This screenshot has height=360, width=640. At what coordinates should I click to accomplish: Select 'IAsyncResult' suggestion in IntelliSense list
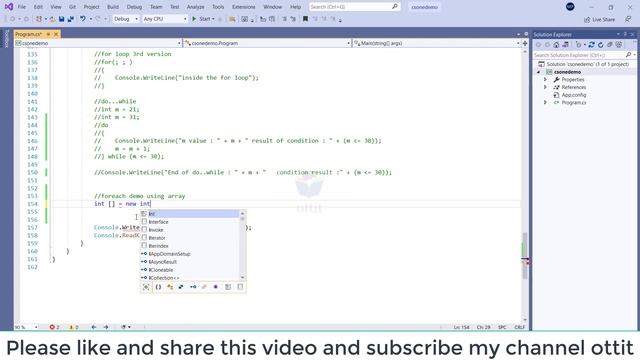(x=190, y=262)
